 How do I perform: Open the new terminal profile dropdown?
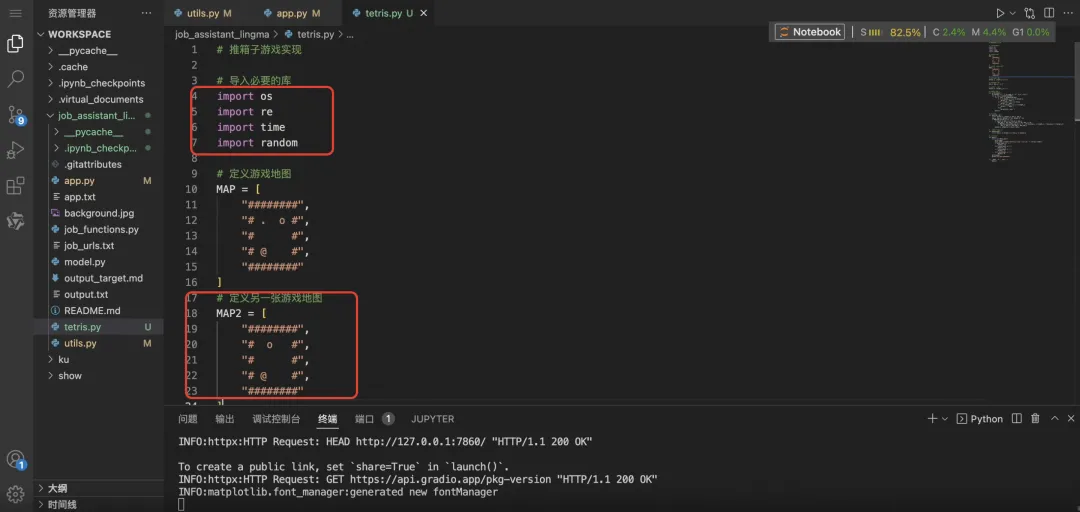[x=944, y=418]
